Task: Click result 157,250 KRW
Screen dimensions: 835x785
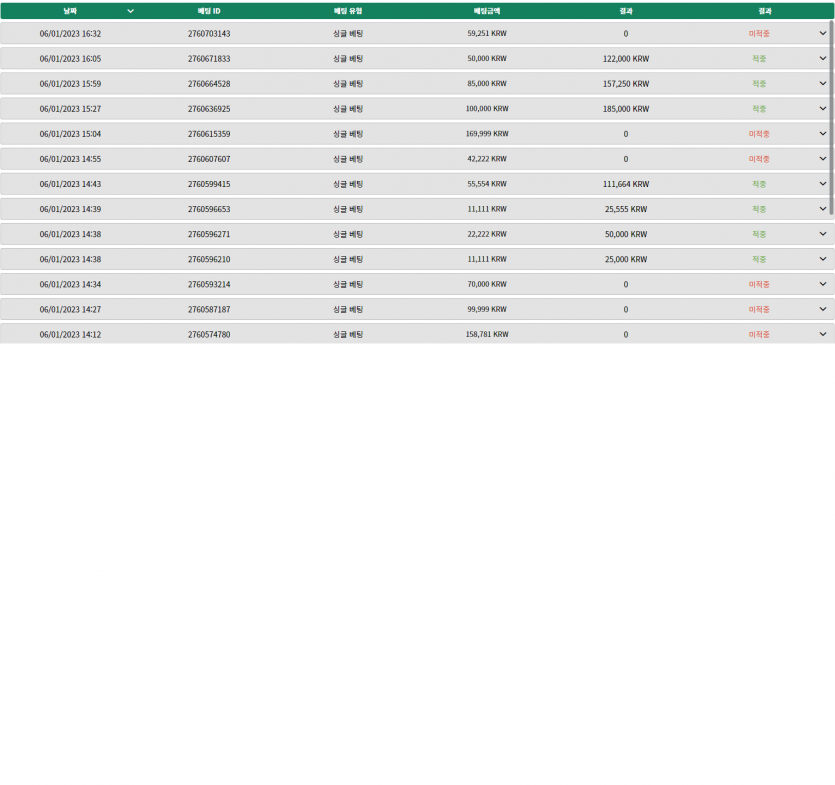Action: pyautogui.click(x=626, y=84)
